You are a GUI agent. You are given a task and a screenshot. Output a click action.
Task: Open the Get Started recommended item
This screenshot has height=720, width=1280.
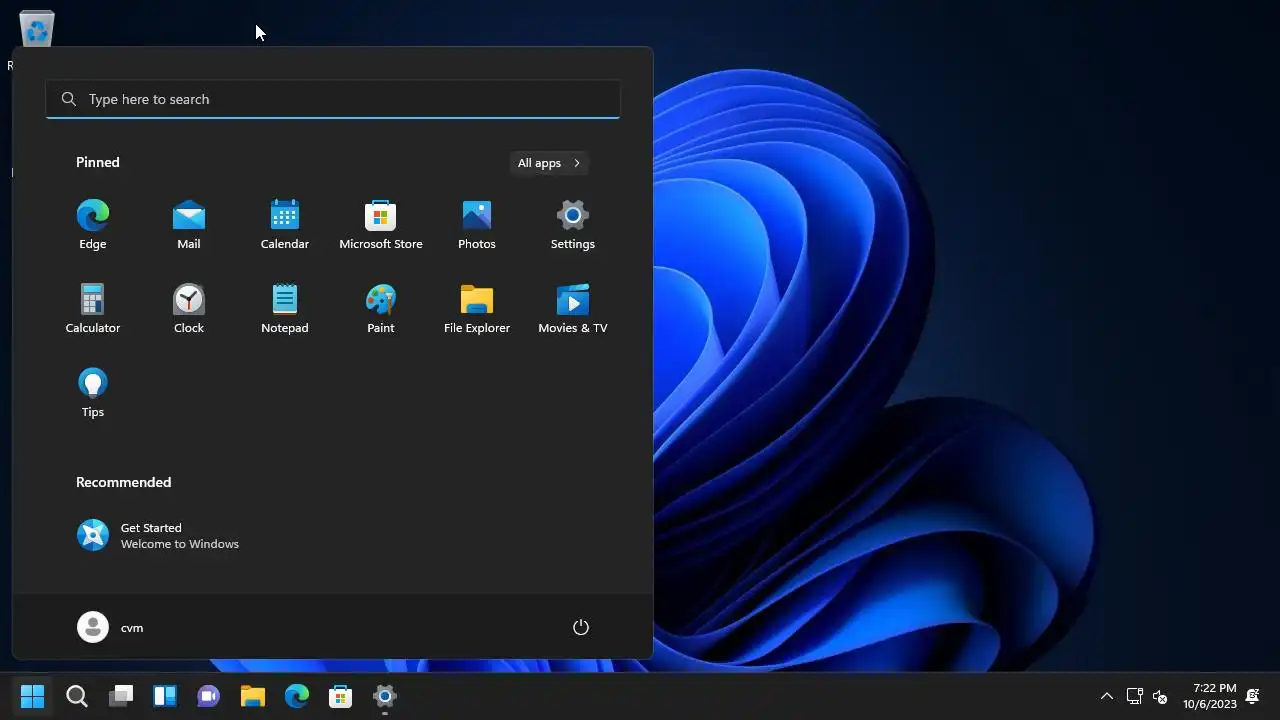click(x=160, y=536)
